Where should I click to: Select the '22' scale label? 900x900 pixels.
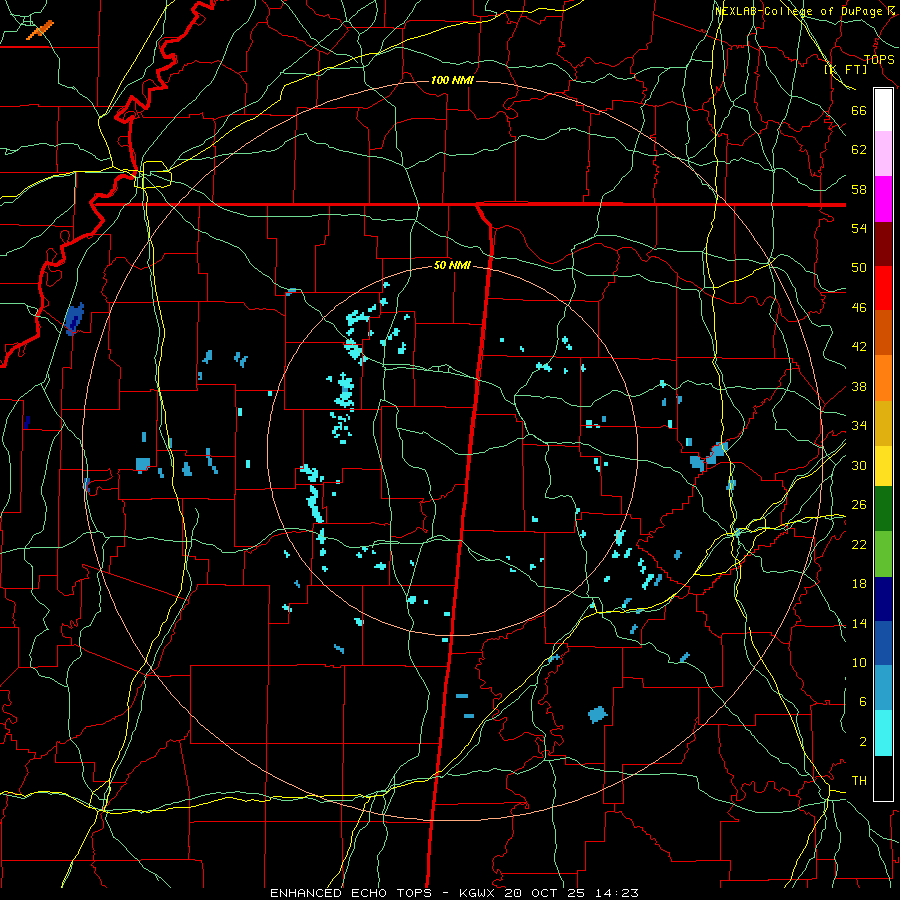click(859, 545)
